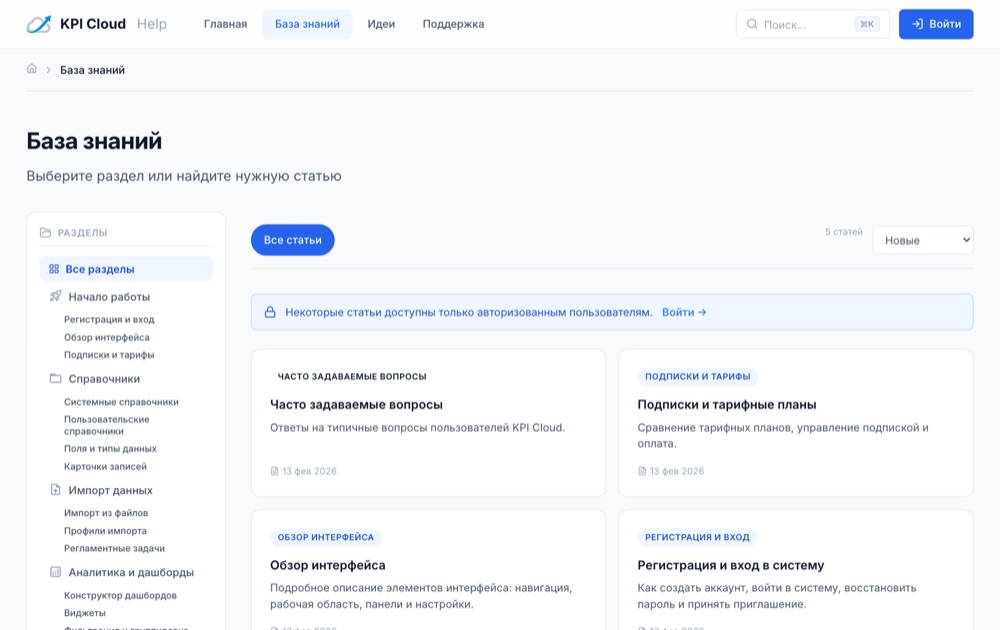Open Обзор интерфейса in the sidebar

click(107, 337)
